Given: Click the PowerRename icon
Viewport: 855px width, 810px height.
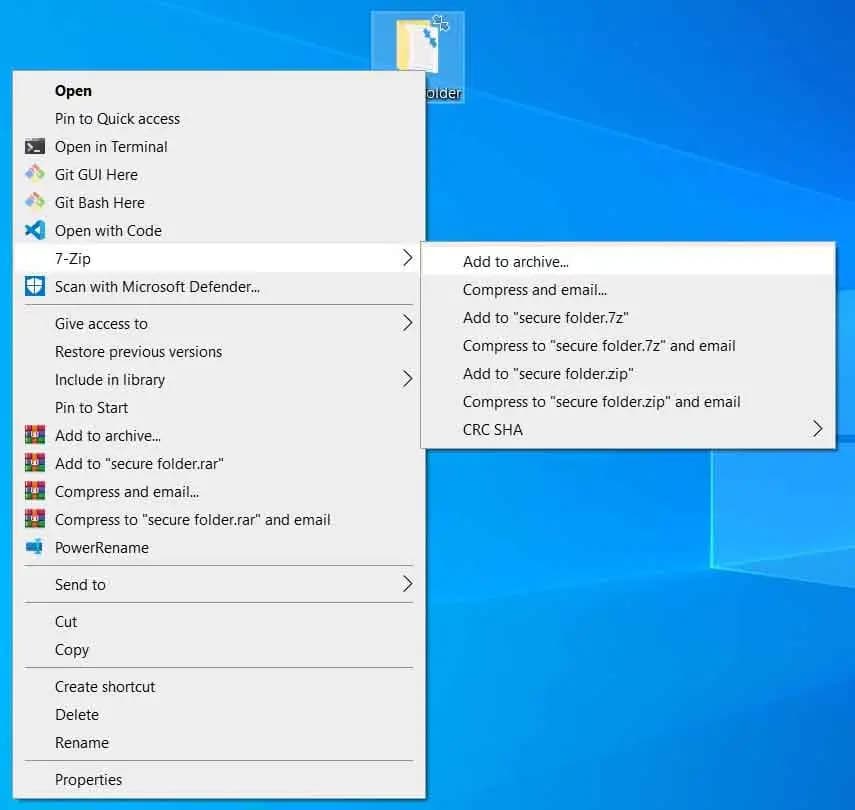Looking at the screenshot, I should coord(35,547).
